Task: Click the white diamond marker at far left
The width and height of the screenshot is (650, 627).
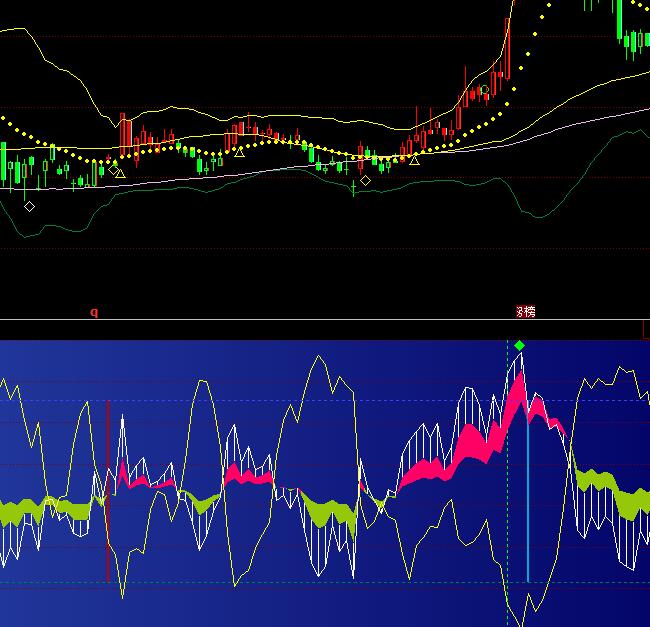Action: (29, 206)
